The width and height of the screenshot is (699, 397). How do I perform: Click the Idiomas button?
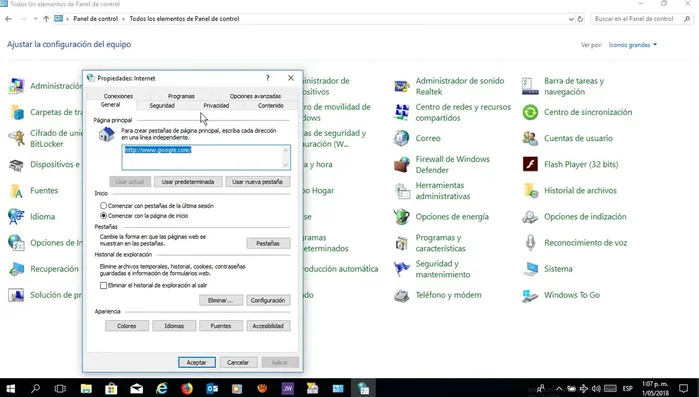point(174,326)
